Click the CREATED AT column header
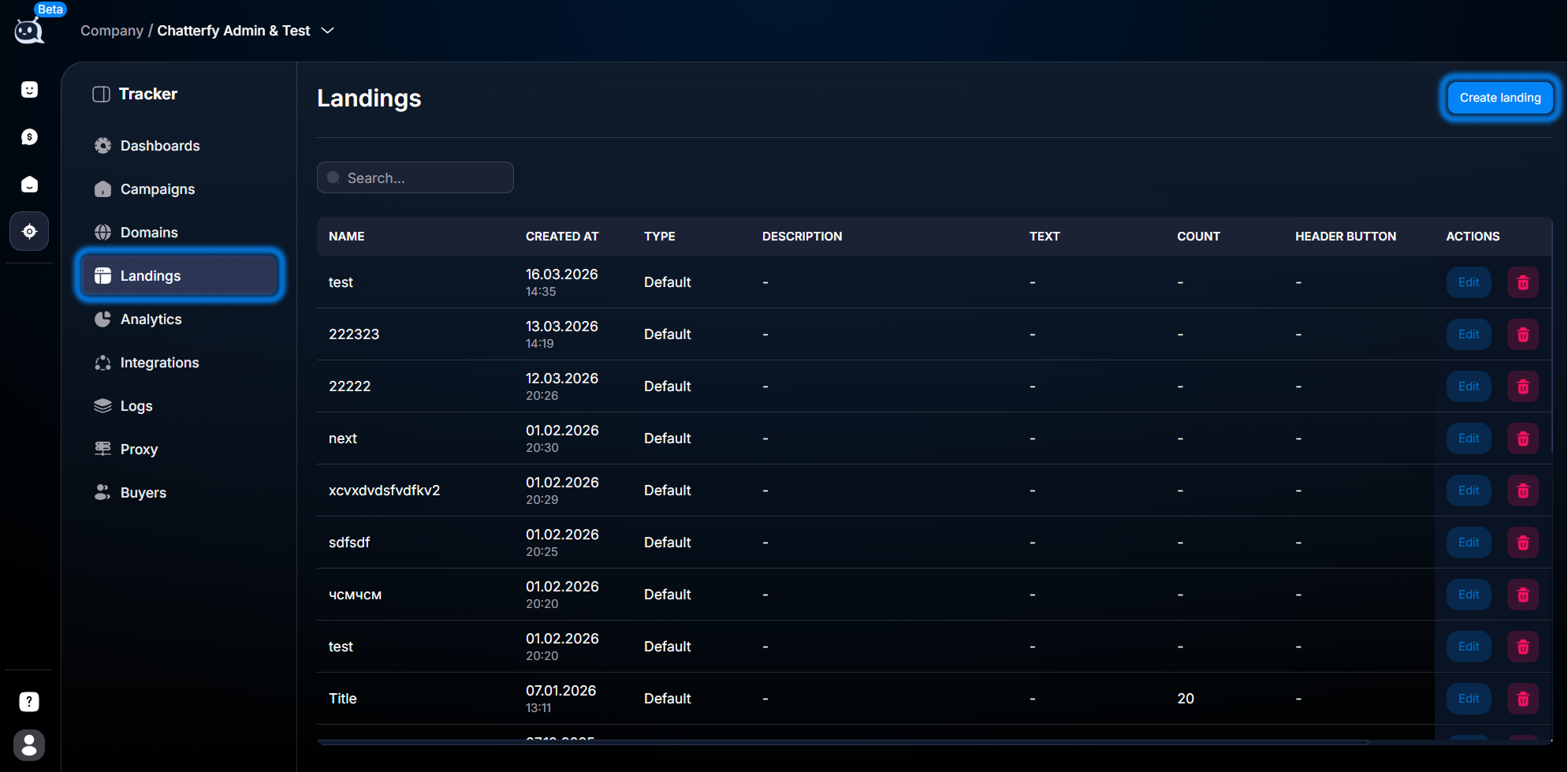The width and height of the screenshot is (1568, 772). tap(562, 237)
